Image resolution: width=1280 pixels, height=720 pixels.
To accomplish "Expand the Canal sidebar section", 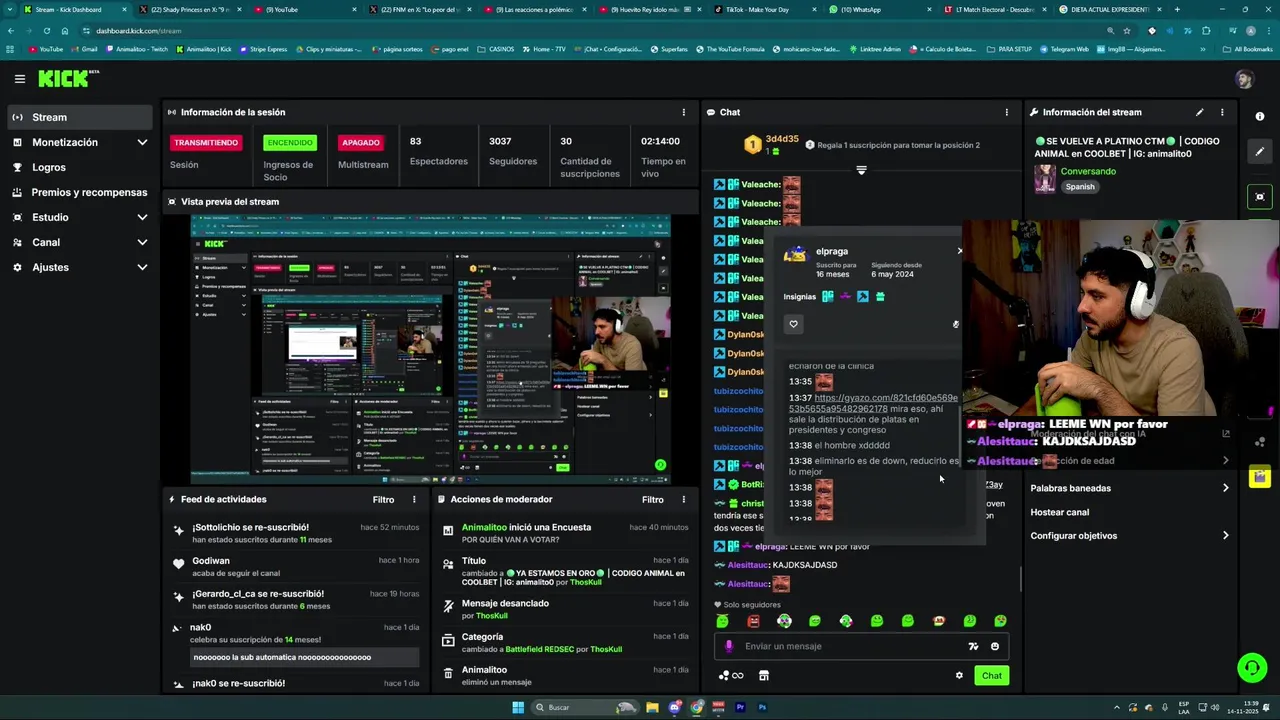I will click(x=142, y=242).
